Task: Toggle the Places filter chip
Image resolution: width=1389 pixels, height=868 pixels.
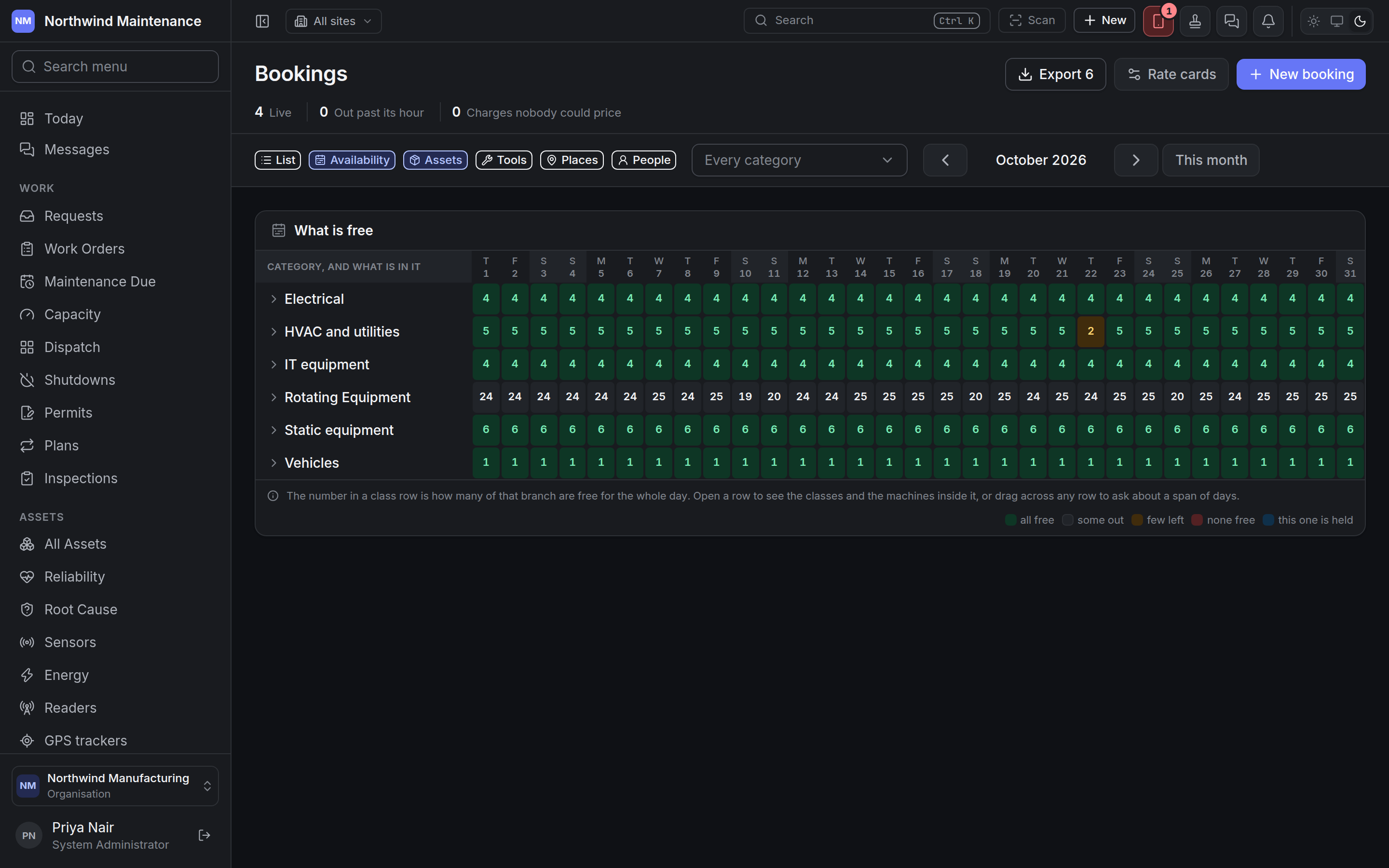Action: click(572, 160)
